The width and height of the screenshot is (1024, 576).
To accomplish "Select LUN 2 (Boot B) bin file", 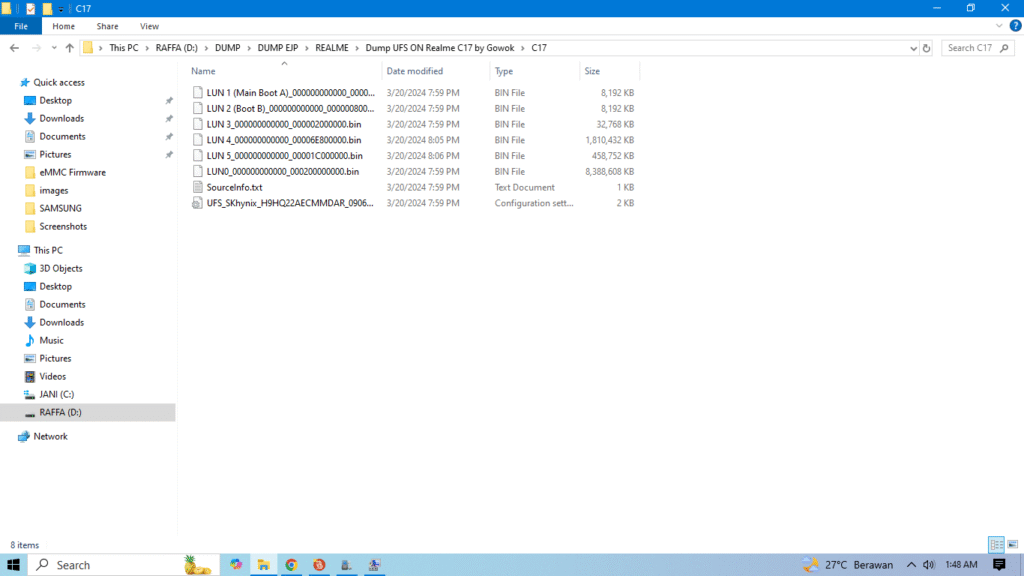I will click(290, 108).
